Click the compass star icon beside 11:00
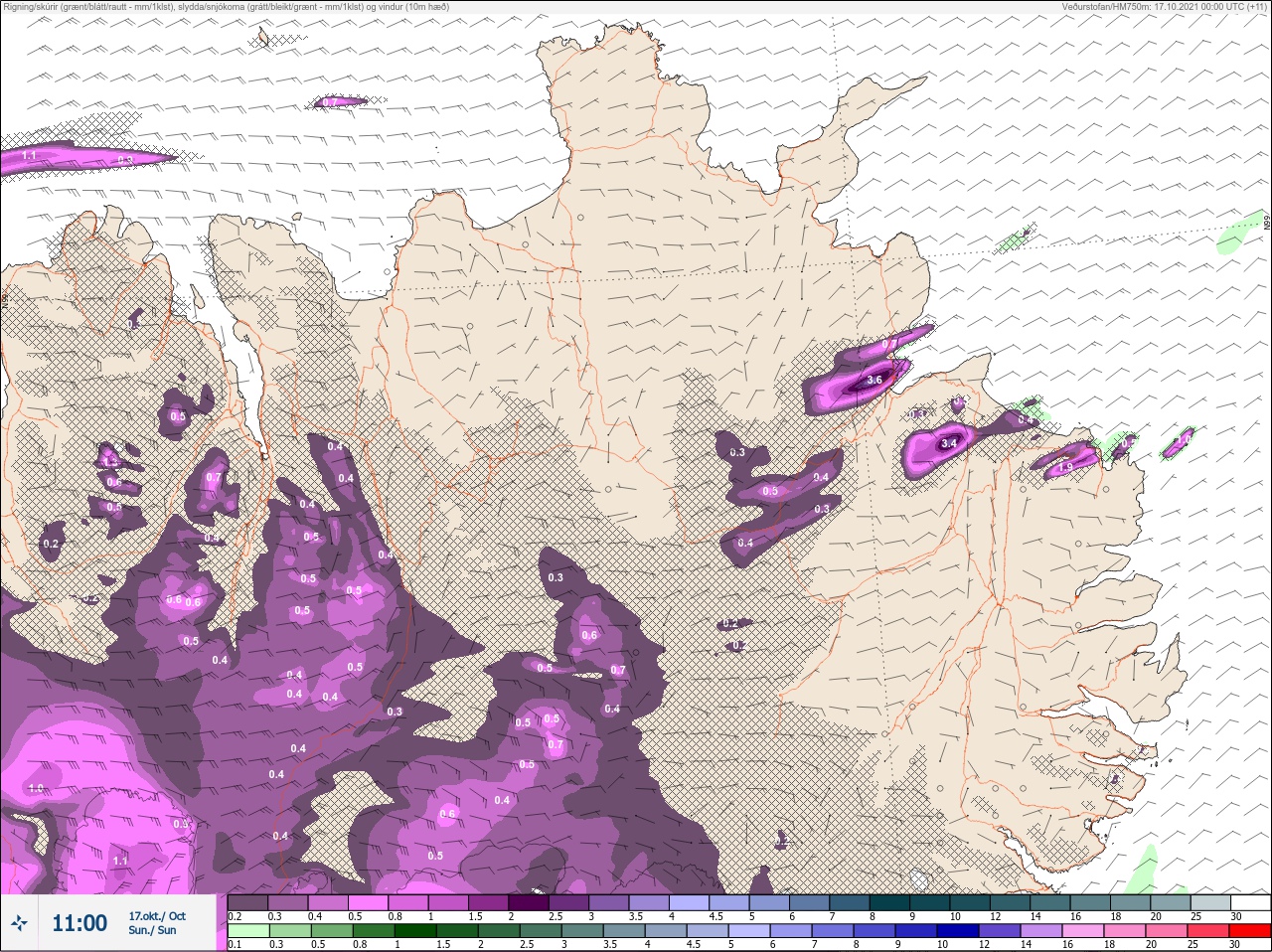This screenshot has height=952, width=1272. pyautogui.click(x=19, y=924)
